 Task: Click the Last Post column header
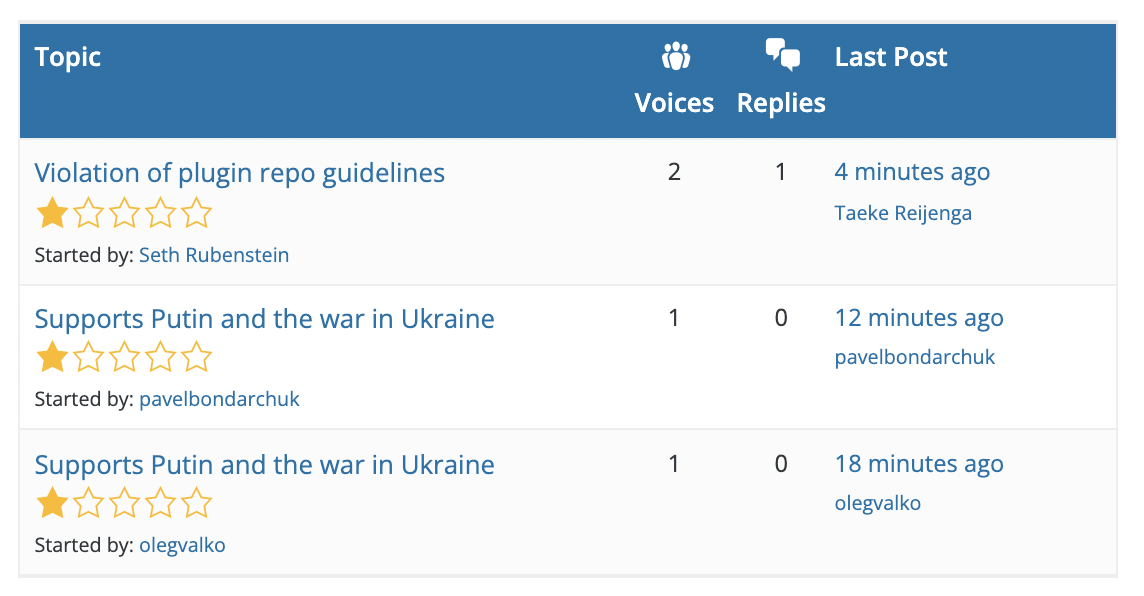click(891, 57)
